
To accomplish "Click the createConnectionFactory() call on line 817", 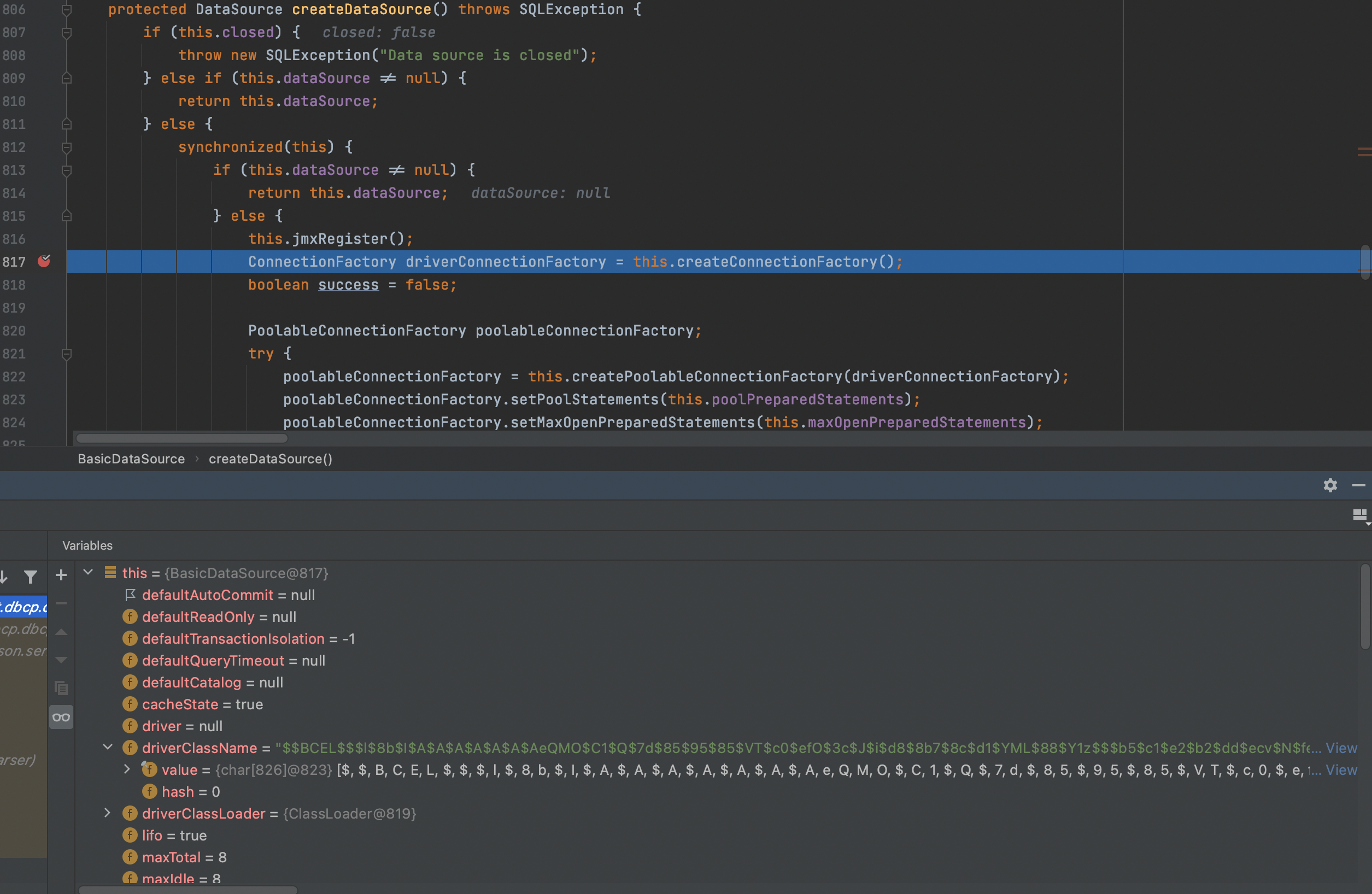I will pyautogui.click(x=785, y=262).
